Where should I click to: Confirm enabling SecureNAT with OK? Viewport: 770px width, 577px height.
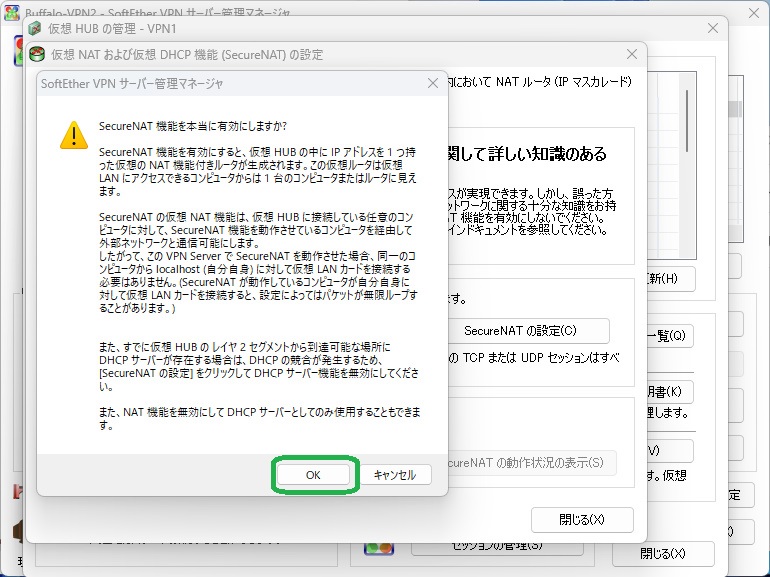(313, 475)
